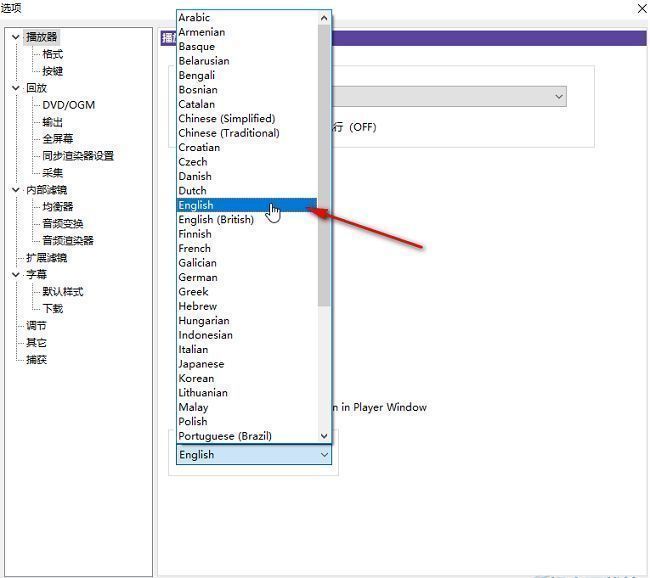Screen dimensions: 650x578
Task: Close the 选项 dialog window
Action: 641,8
